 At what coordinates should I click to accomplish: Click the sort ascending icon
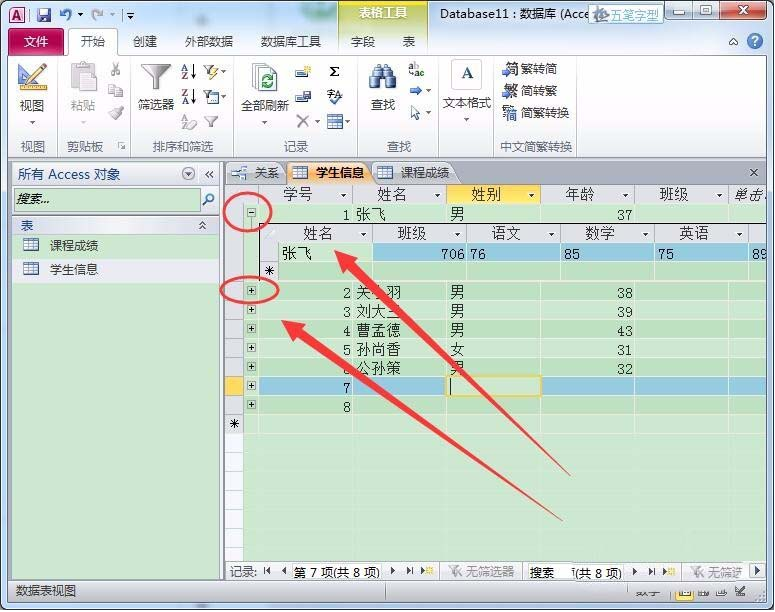(189, 72)
